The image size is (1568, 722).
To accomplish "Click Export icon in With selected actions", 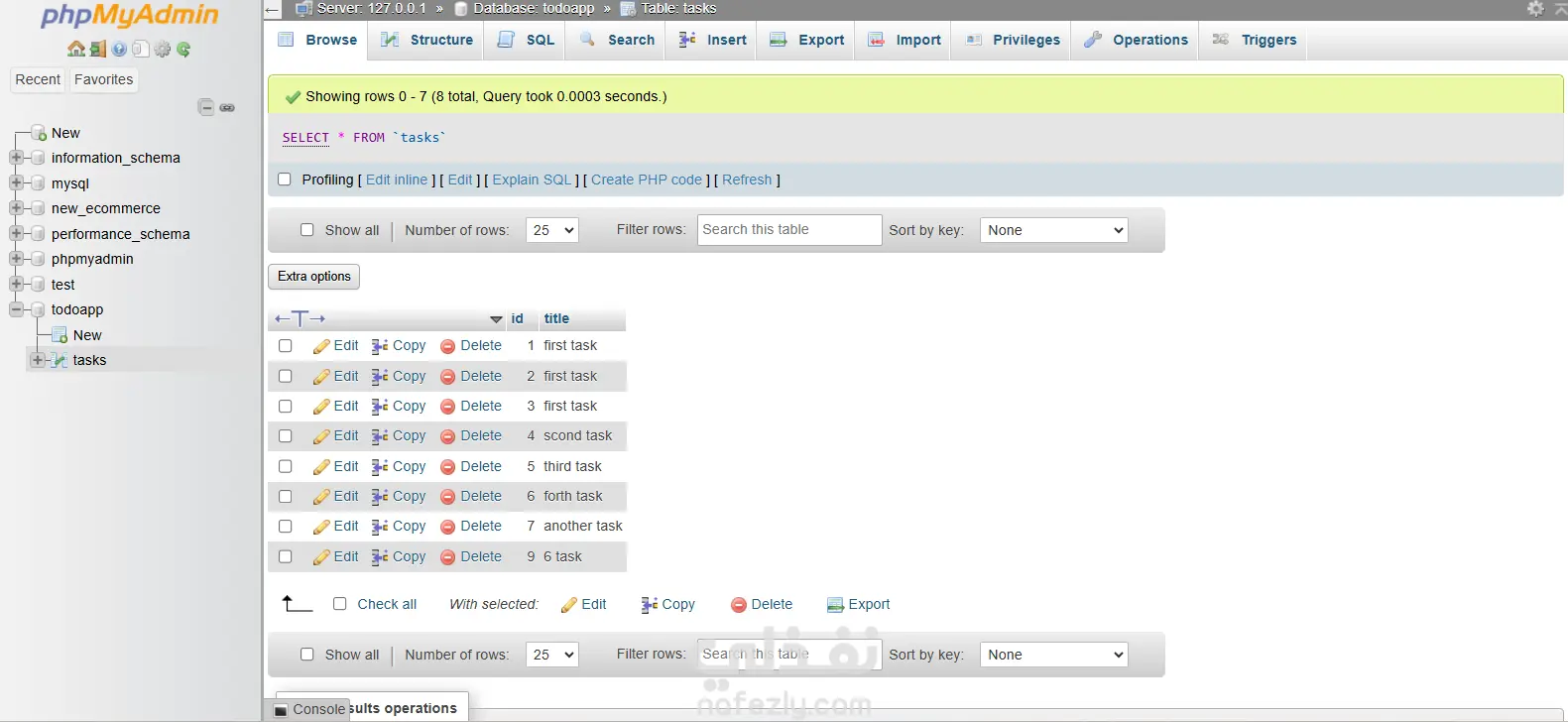I will pyautogui.click(x=835, y=605).
